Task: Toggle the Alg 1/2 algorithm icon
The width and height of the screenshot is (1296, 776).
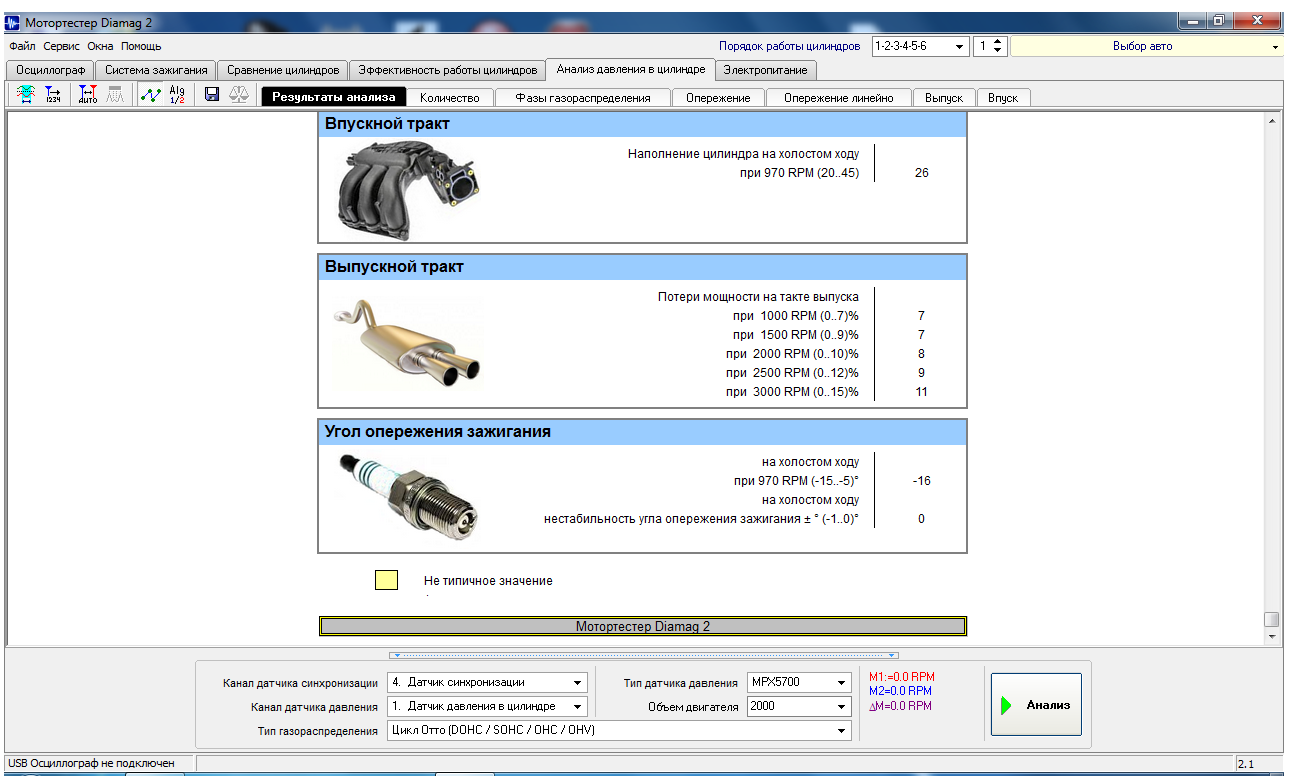Action: pos(177,95)
